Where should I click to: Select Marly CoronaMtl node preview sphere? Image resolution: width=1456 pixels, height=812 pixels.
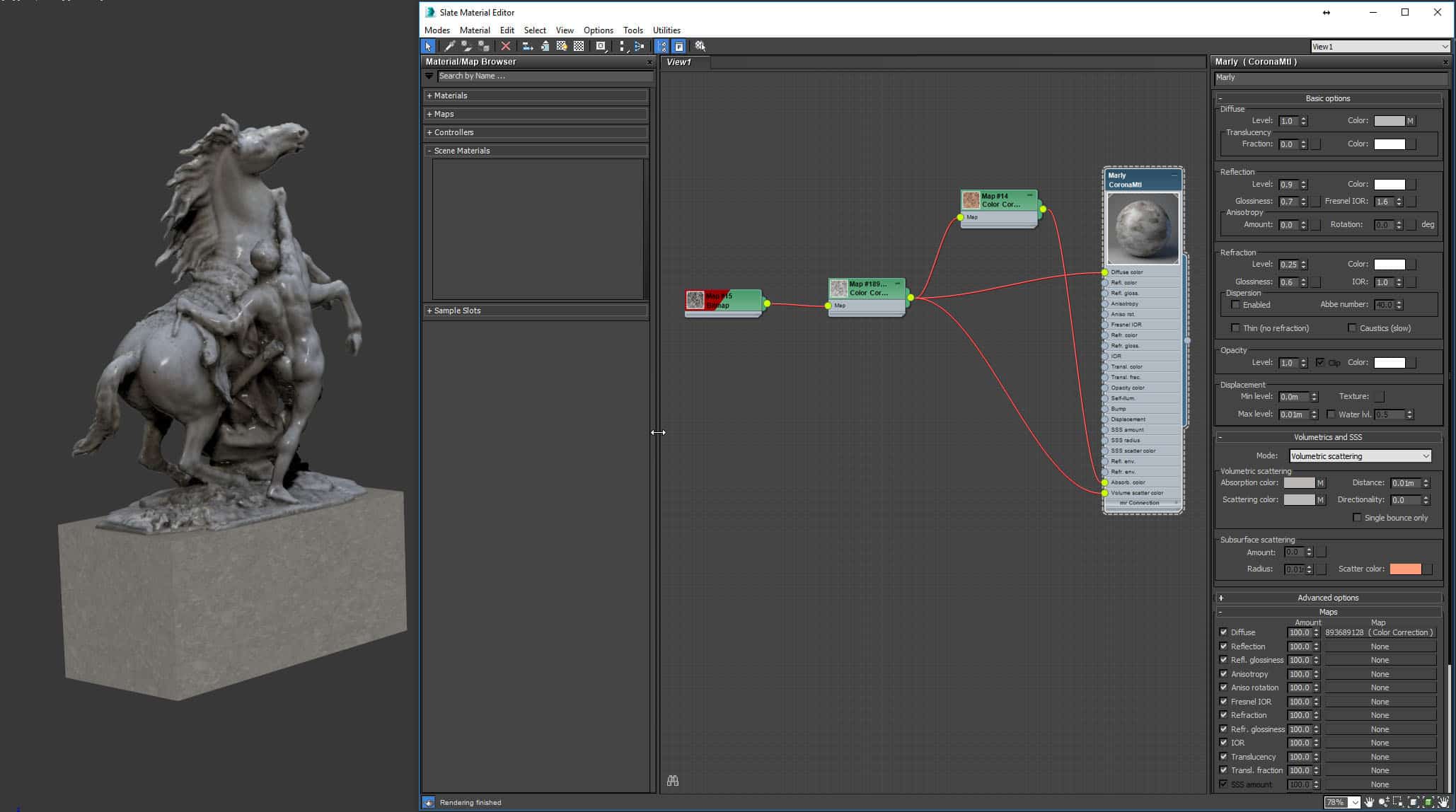(1143, 228)
